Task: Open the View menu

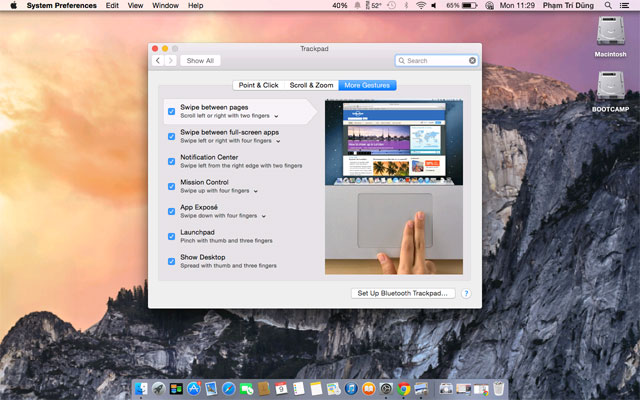Action: pyautogui.click(x=135, y=5)
